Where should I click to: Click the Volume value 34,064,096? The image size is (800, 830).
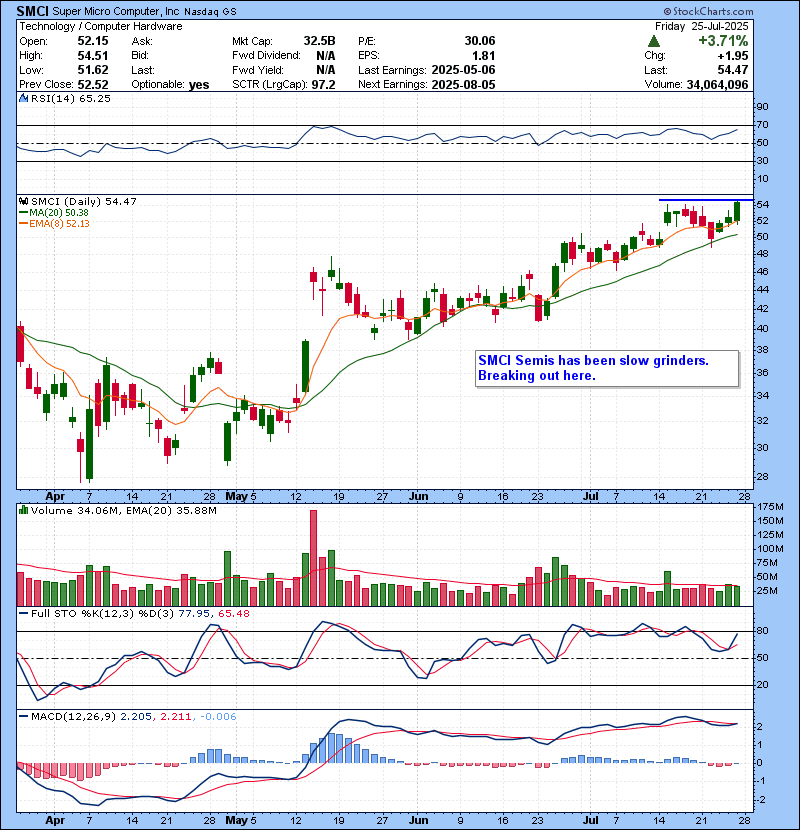point(717,85)
